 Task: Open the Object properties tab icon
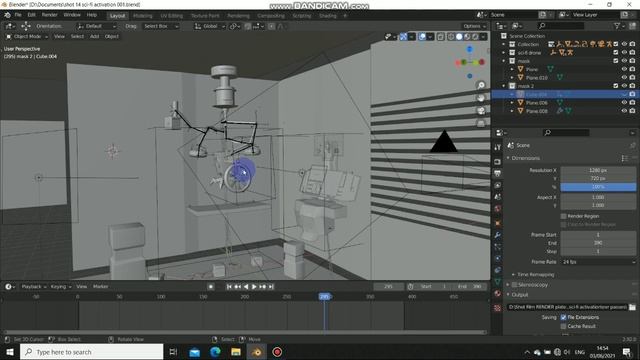(x=497, y=223)
